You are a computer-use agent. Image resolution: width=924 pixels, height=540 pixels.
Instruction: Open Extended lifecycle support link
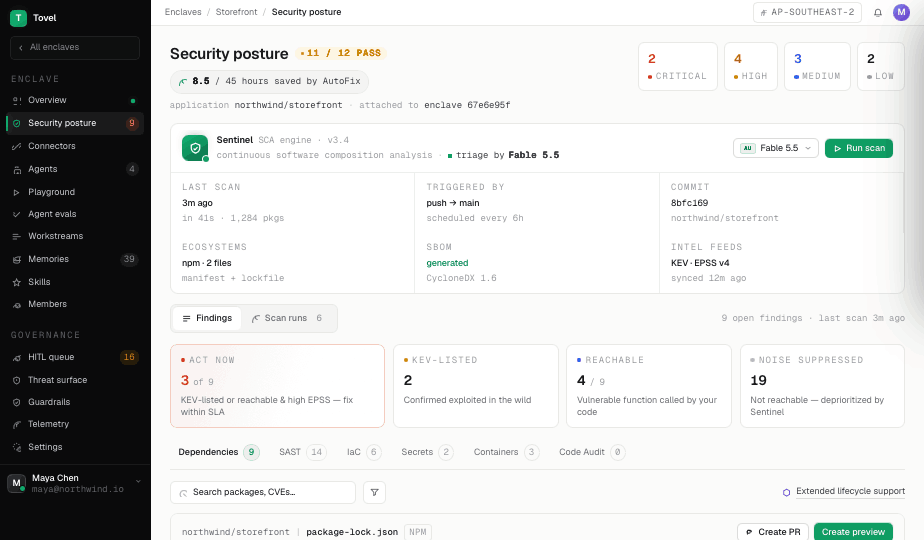(x=850, y=491)
